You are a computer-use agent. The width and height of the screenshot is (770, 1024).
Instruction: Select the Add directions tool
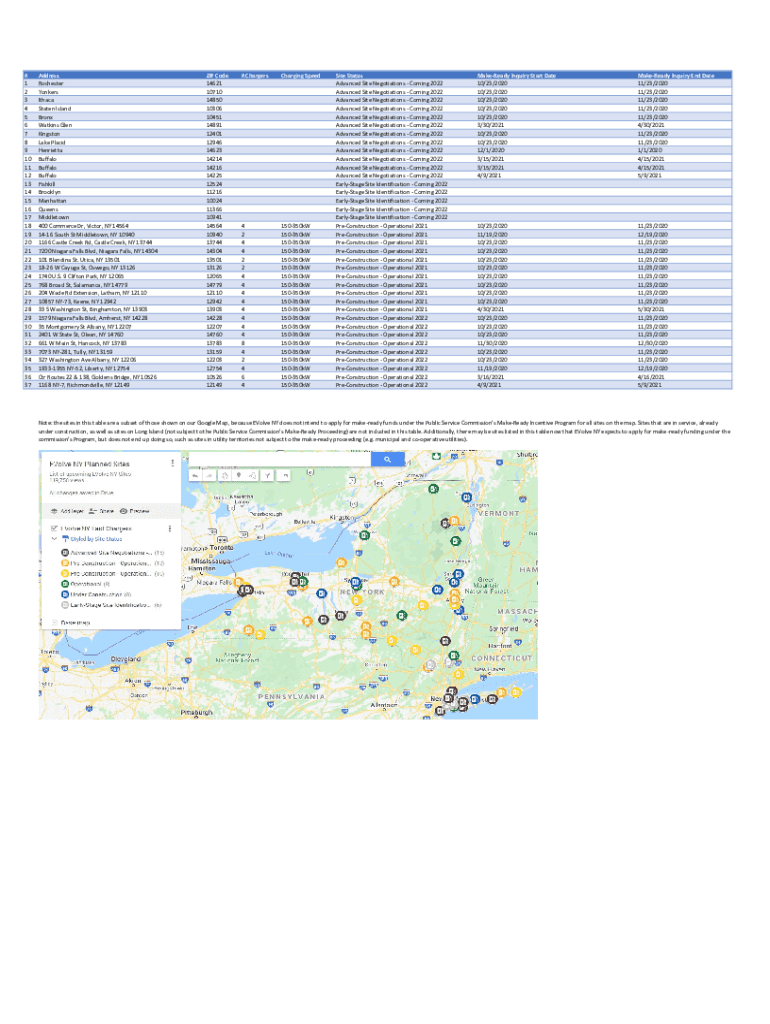tap(268, 475)
